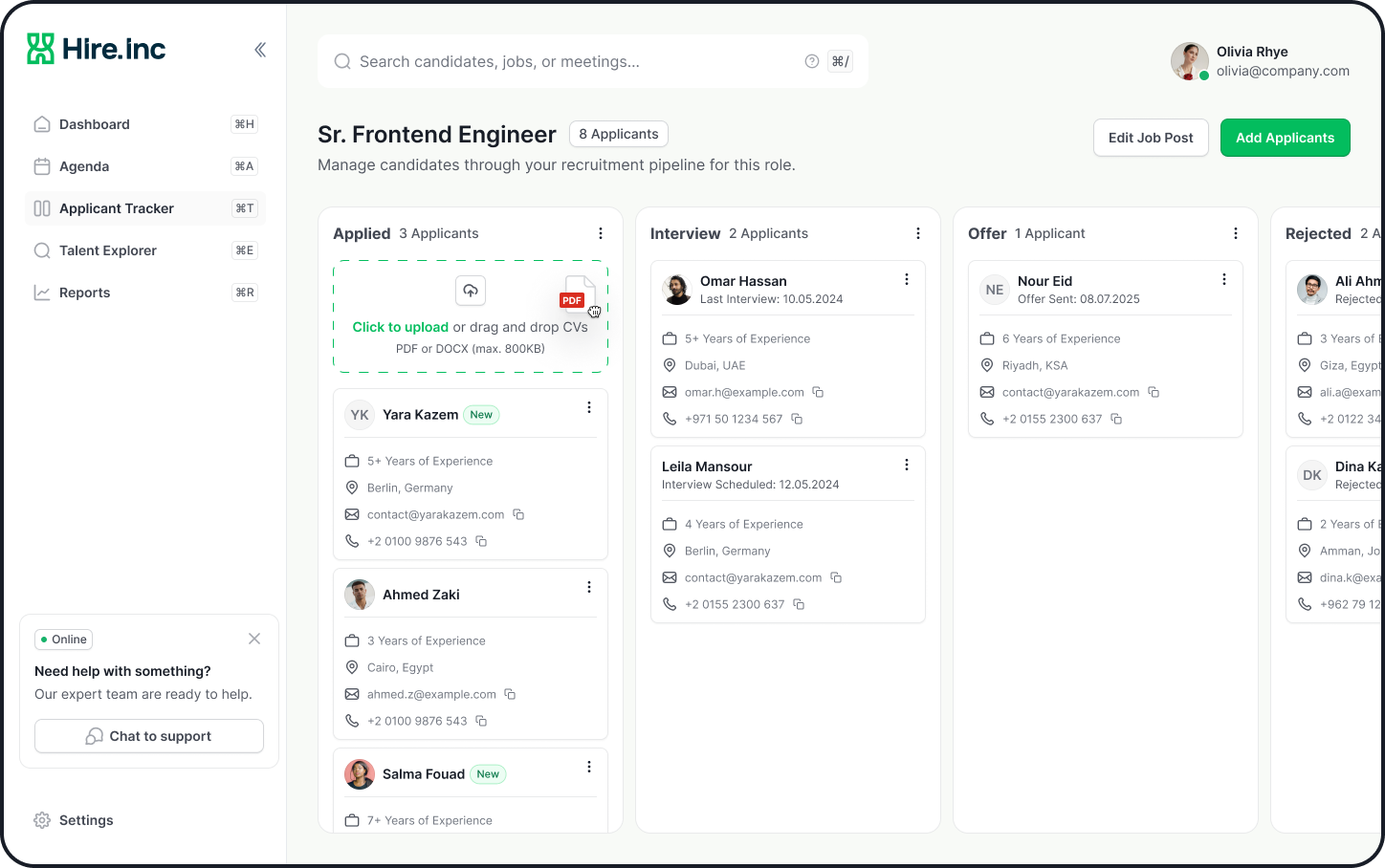1385x868 pixels.
Task: Click the search help question mark icon
Action: [x=812, y=61]
